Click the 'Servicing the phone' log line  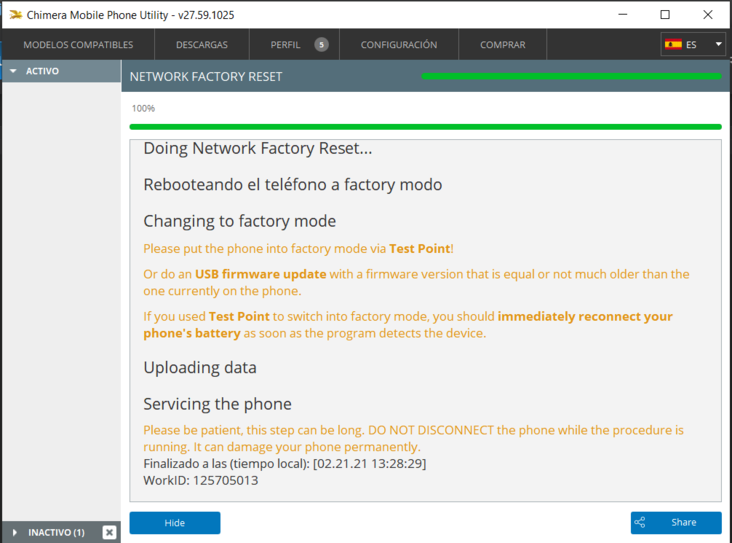[218, 404]
